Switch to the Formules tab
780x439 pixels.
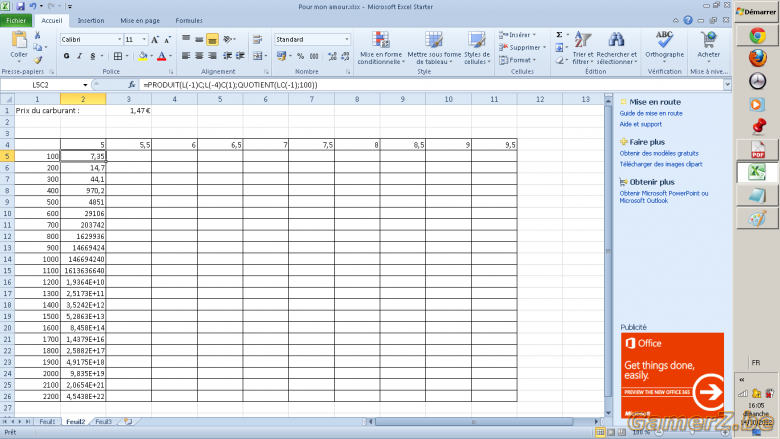coord(189,20)
